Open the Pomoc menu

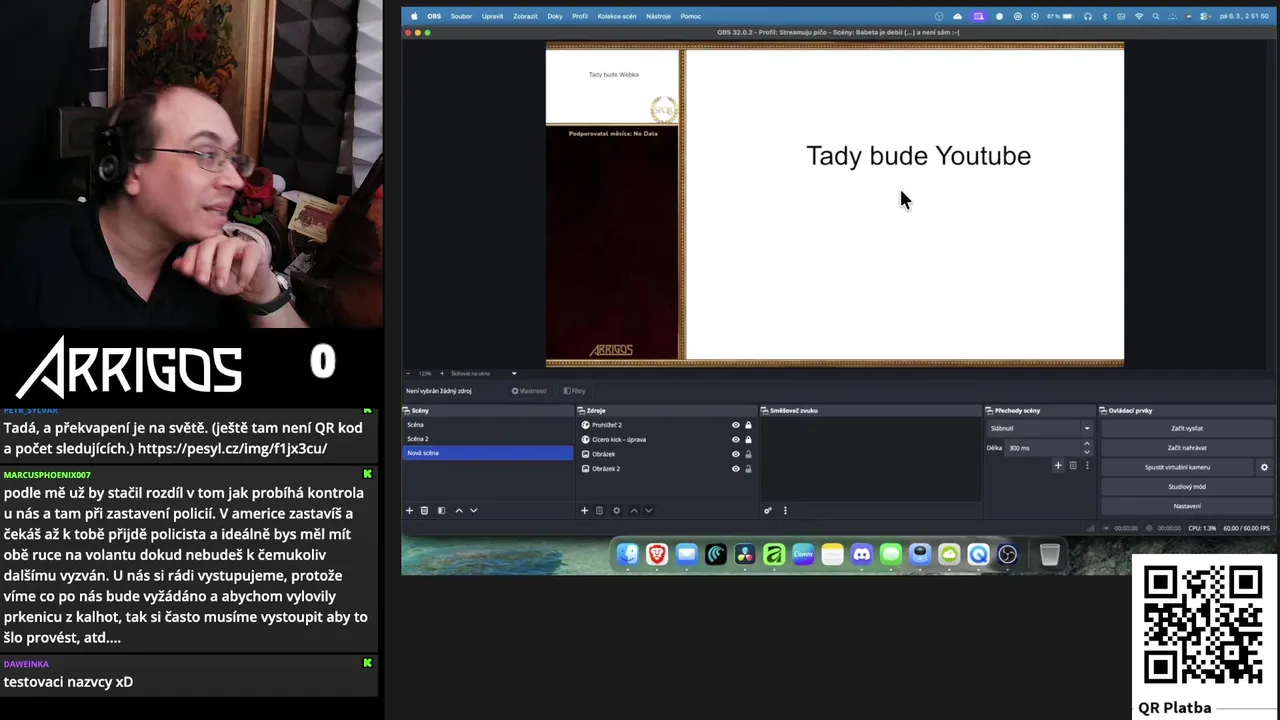coord(690,16)
